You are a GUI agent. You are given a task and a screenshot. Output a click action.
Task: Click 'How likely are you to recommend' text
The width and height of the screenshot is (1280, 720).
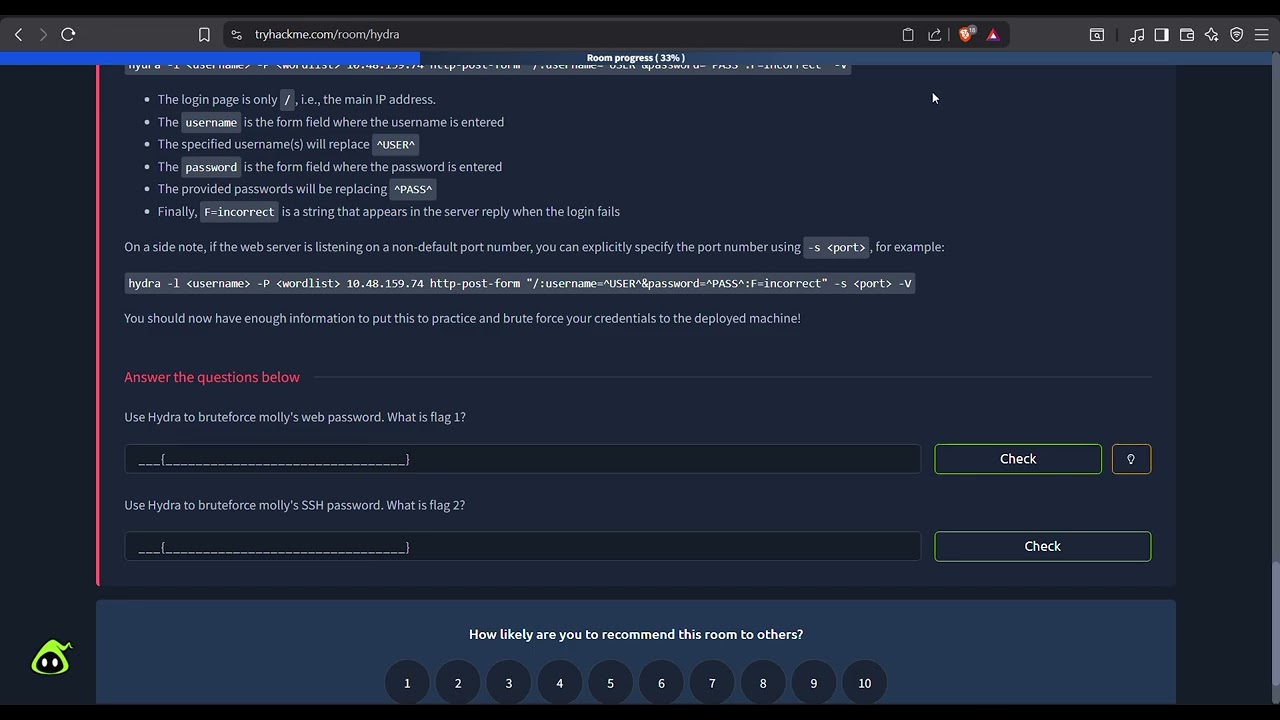[x=636, y=634]
